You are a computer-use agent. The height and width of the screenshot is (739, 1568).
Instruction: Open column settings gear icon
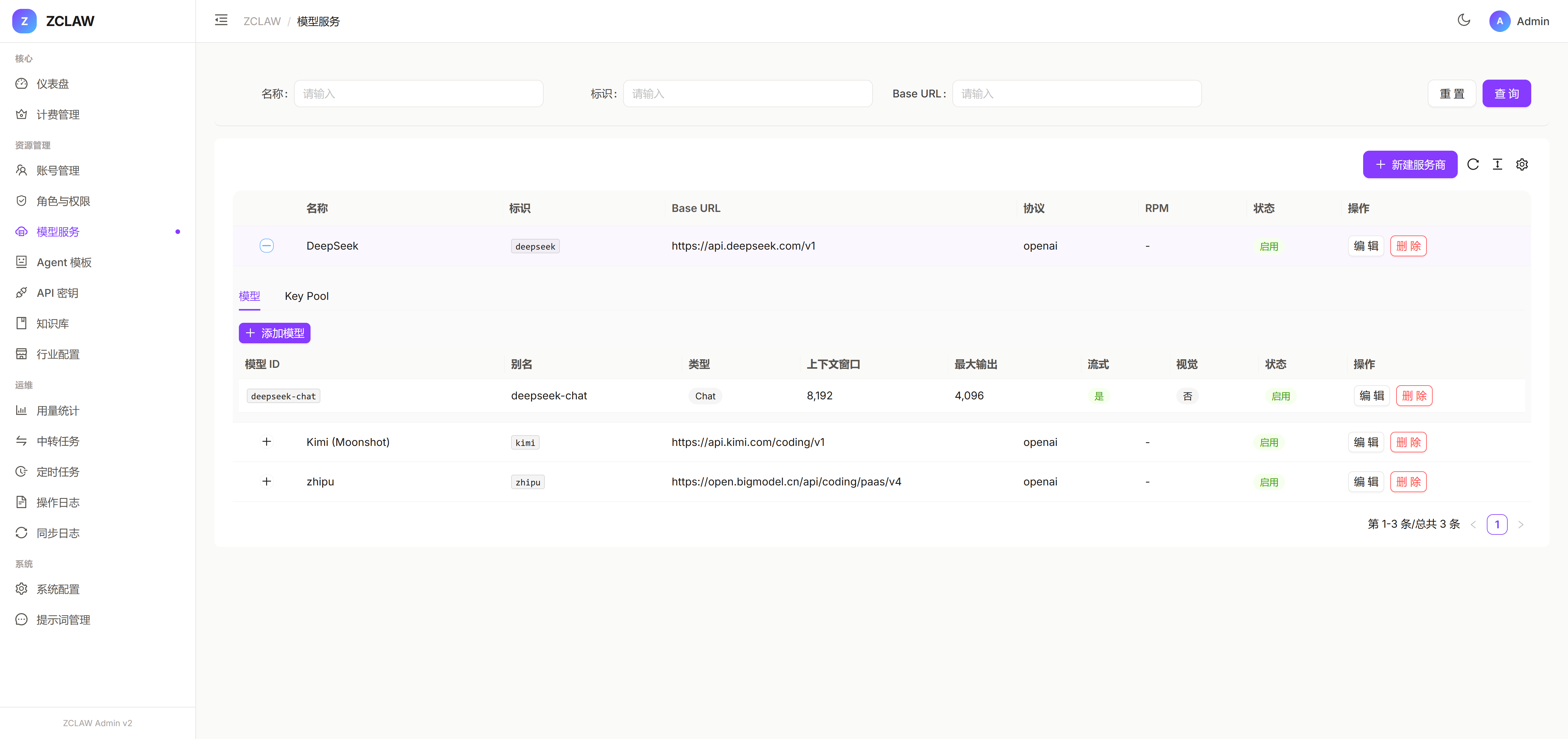pyautogui.click(x=1522, y=164)
